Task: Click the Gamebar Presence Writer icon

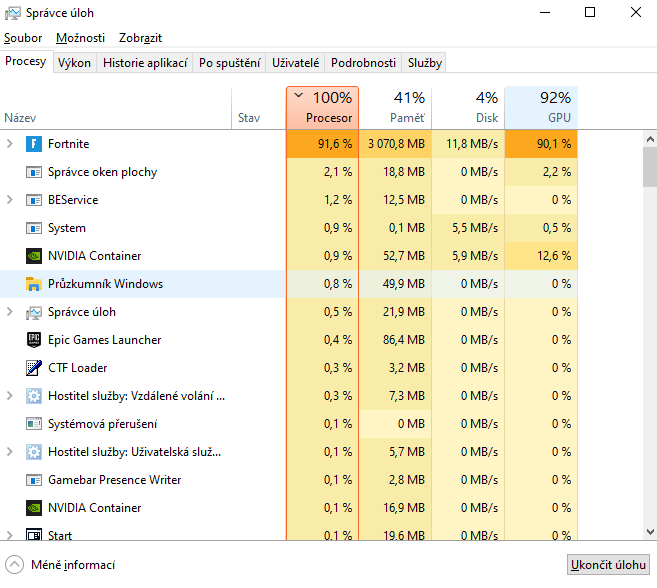Action: (x=33, y=480)
